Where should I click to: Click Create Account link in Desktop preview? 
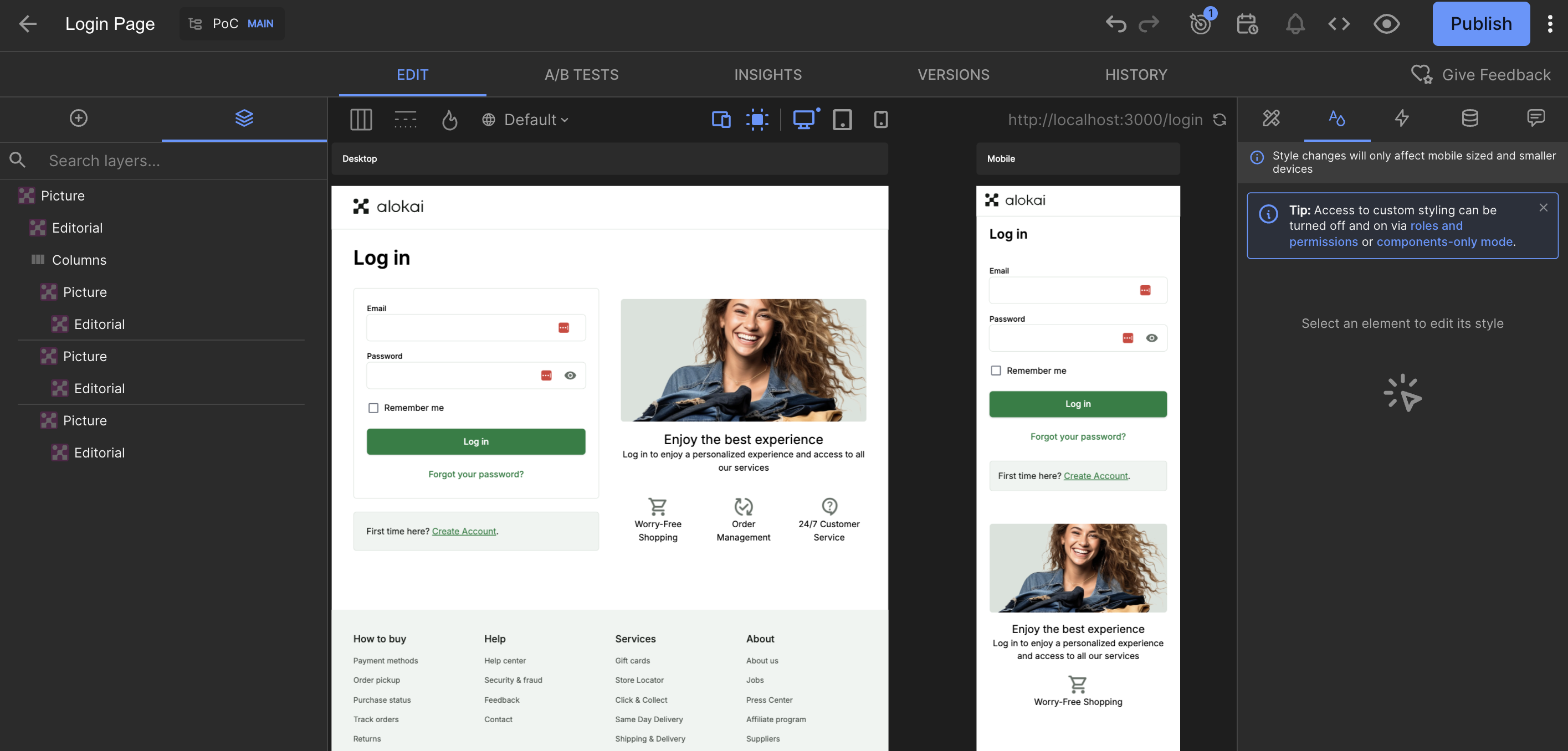[464, 531]
